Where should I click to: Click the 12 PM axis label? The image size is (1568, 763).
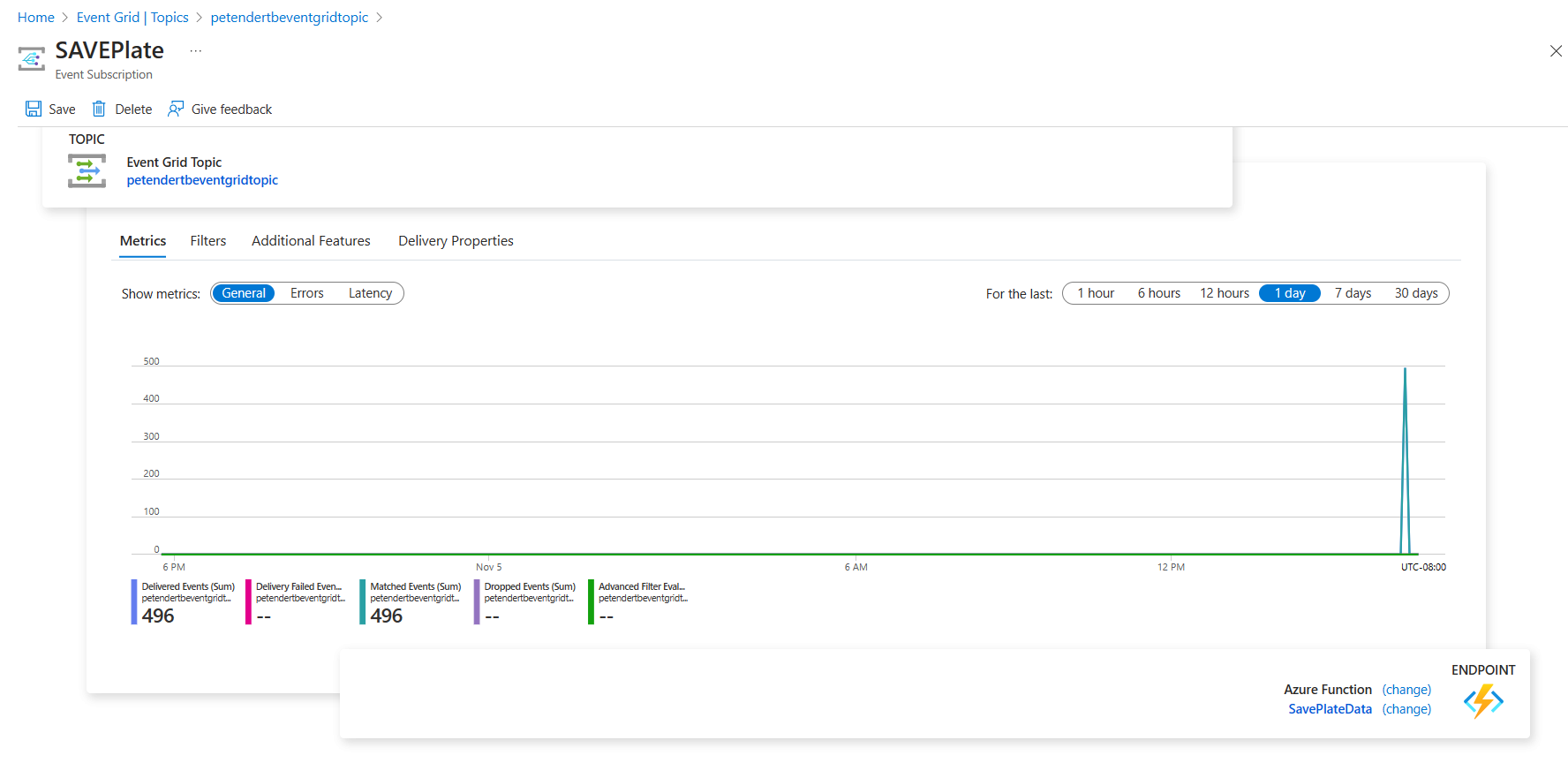pyautogui.click(x=1171, y=567)
